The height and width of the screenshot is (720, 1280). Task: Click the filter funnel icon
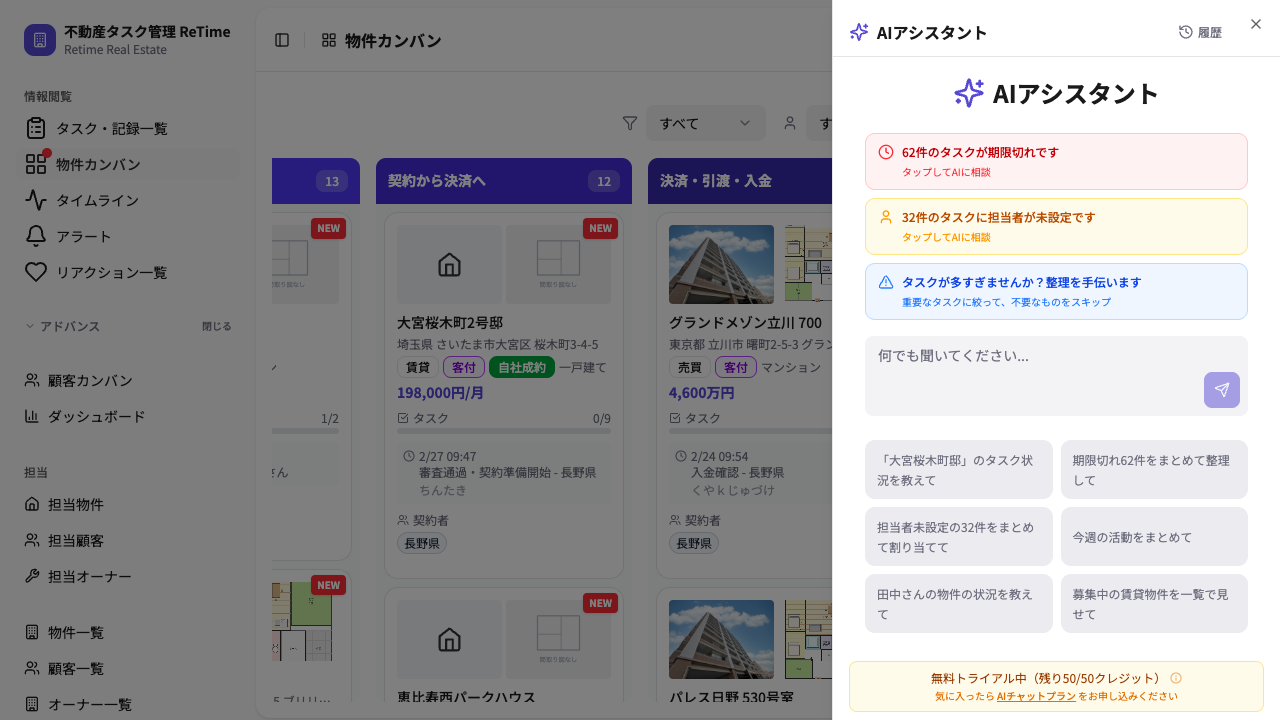(630, 123)
